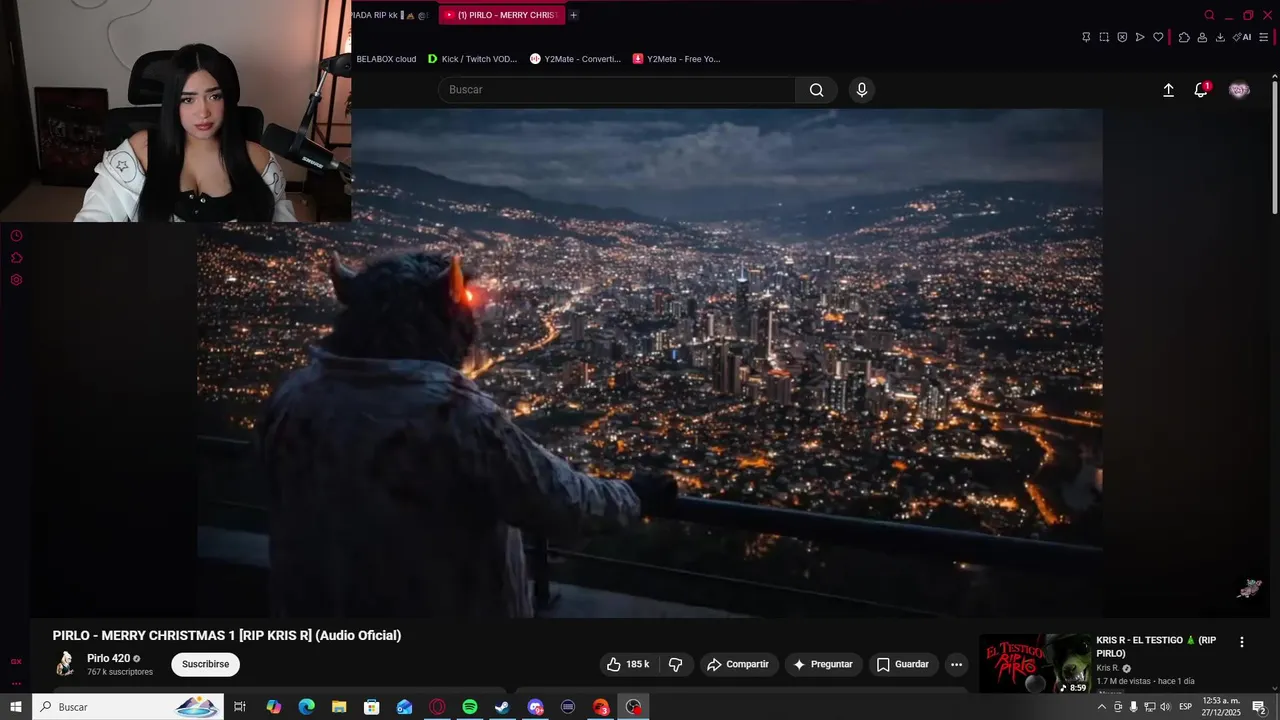This screenshot has height=720, width=1280.
Task: Click the browser tab search magnifier icon
Action: coord(1209,15)
